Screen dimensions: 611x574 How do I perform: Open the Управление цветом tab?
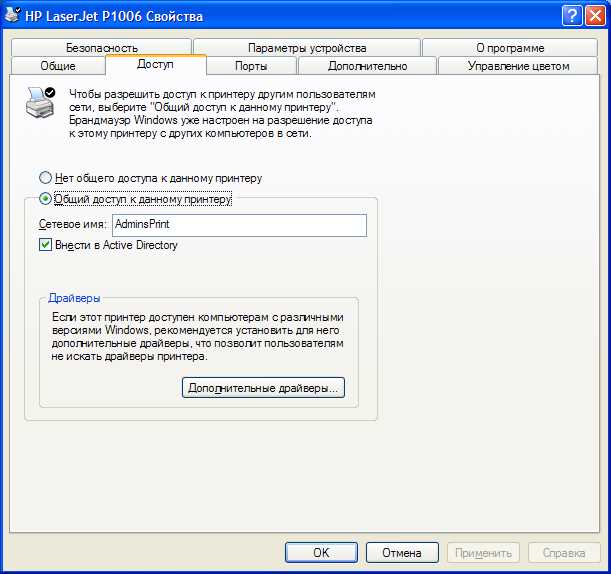pyautogui.click(x=518, y=65)
